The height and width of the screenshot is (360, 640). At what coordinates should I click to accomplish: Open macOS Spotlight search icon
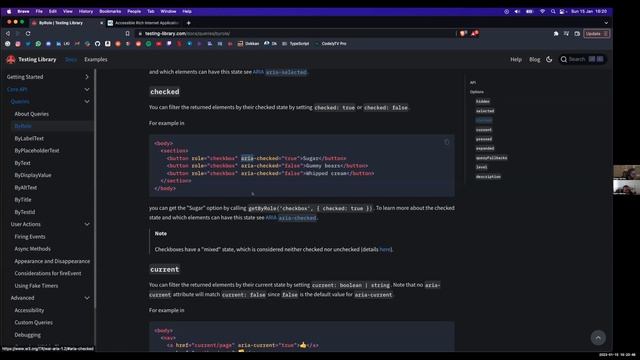[x=553, y=11]
